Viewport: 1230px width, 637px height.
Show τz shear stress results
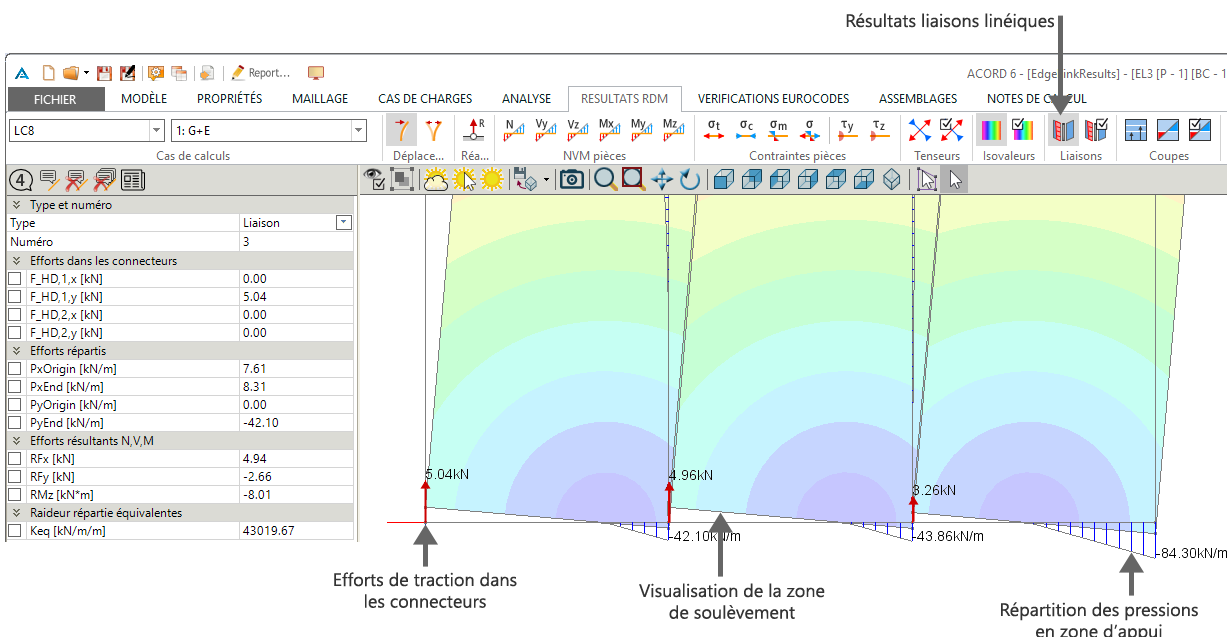click(x=878, y=129)
